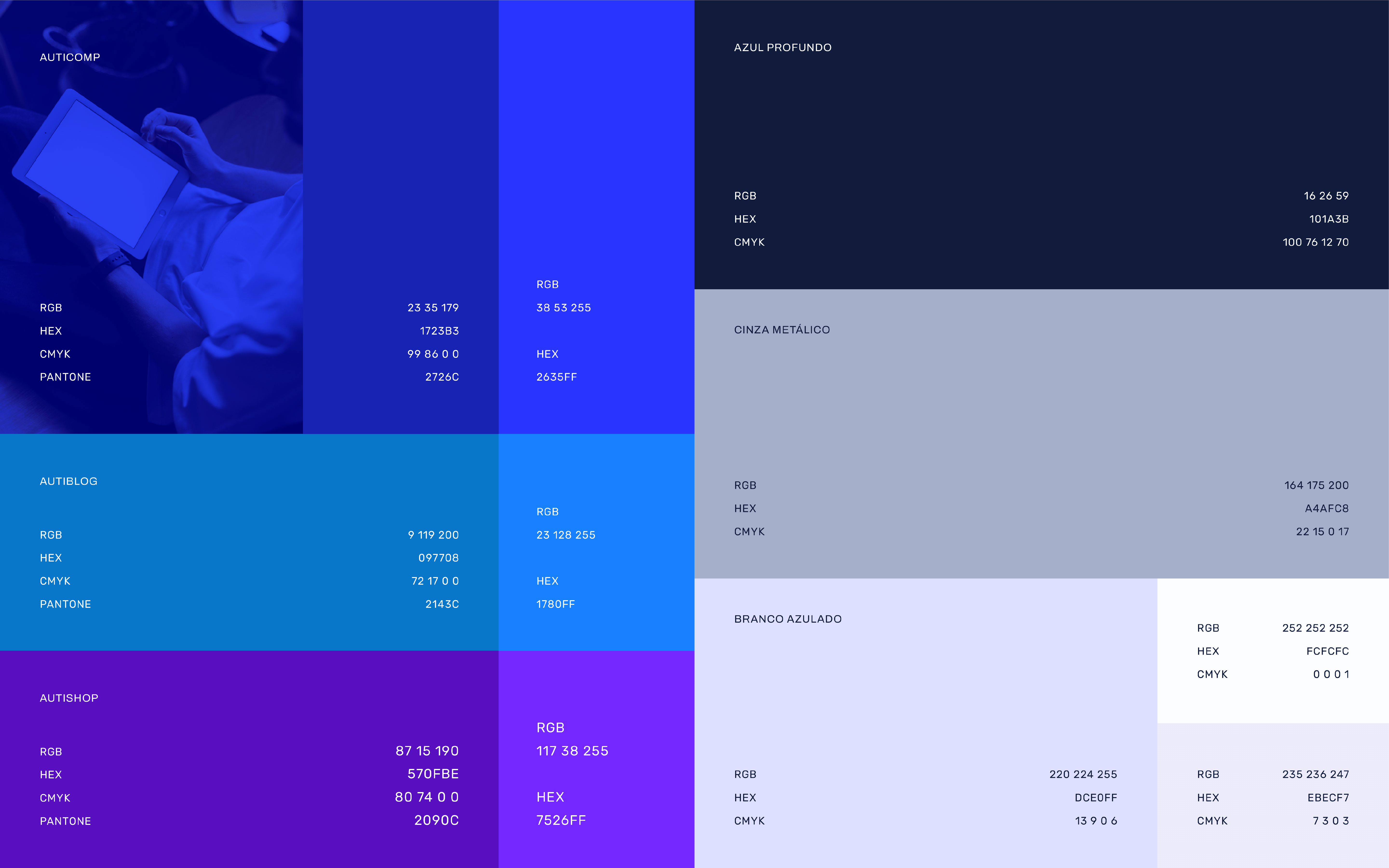
Task: Click CMYK value 0 0 0 1
Action: pos(1330,674)
